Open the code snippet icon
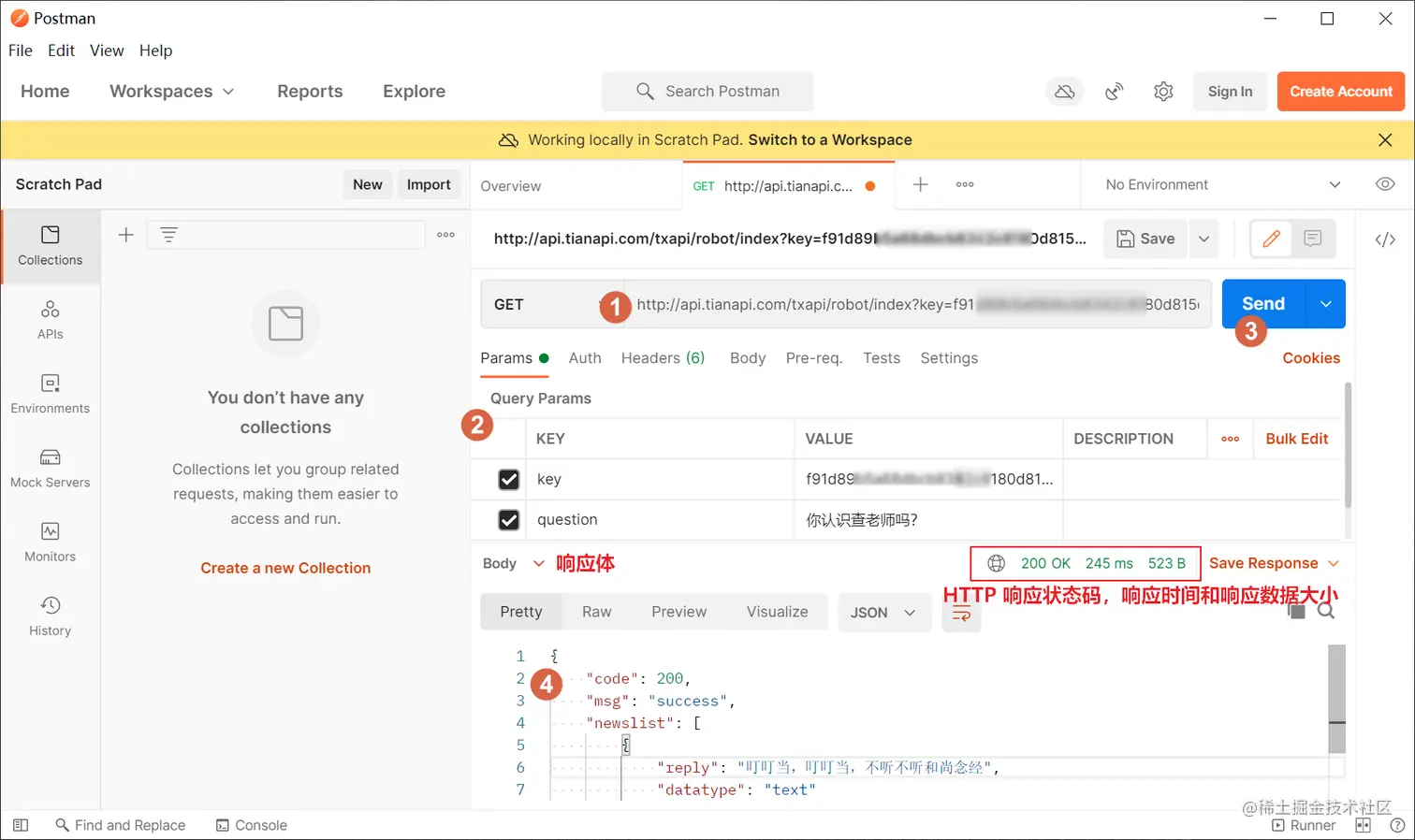Viewport: 1415px width, 840px height. [1385, 239]
